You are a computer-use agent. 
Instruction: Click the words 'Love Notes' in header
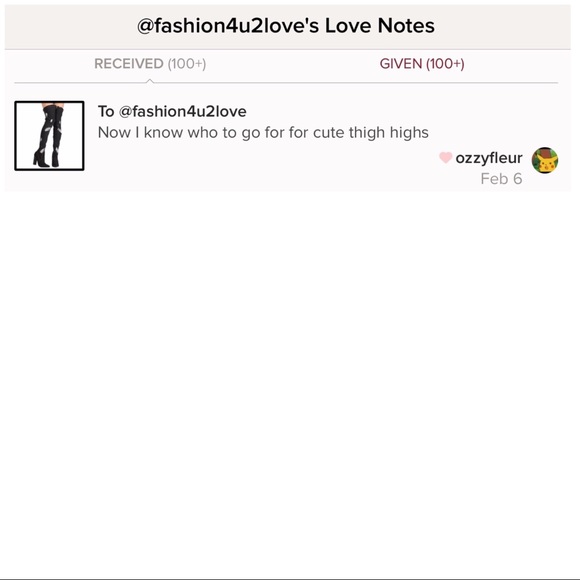coord(380,26)
